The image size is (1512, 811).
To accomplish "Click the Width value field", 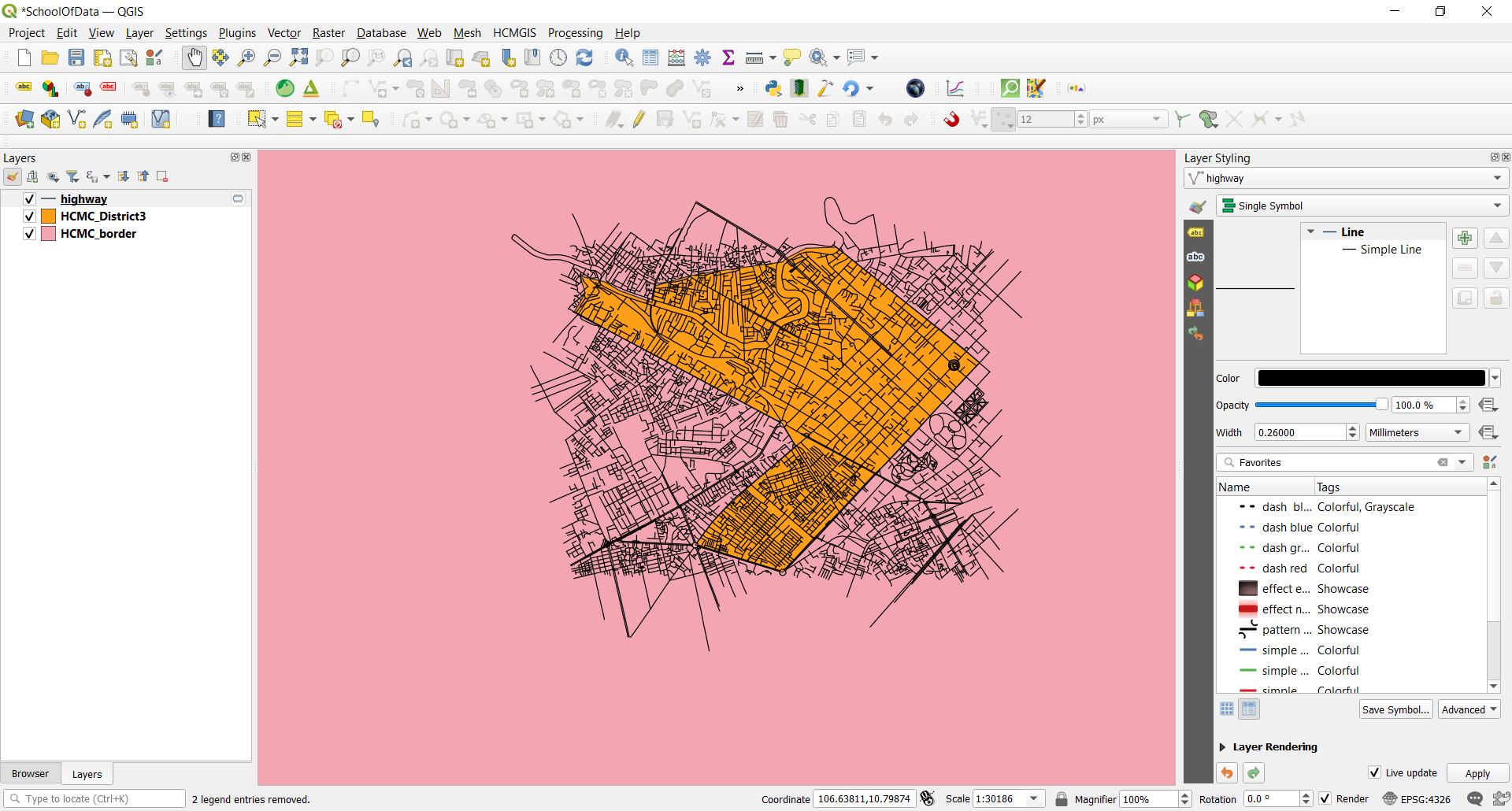I will (x=1300, y=432).
